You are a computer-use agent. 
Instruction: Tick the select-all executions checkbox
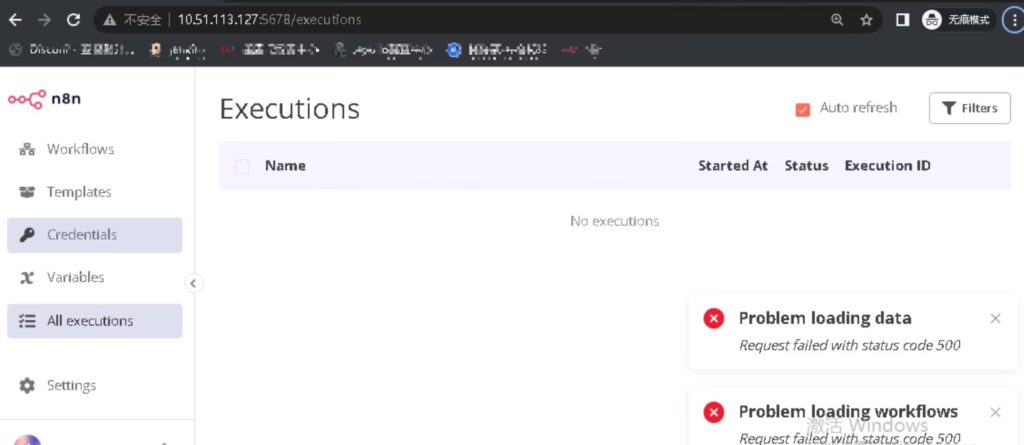click(x=242, y=166)
